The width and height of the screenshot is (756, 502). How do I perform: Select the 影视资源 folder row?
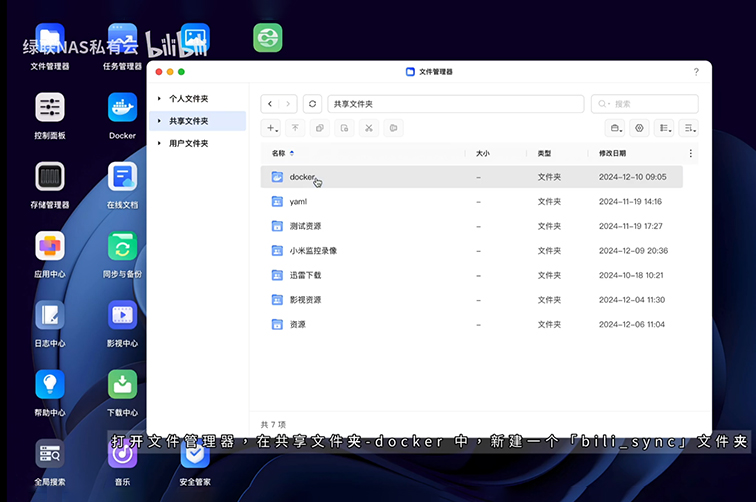pos(472,300)
